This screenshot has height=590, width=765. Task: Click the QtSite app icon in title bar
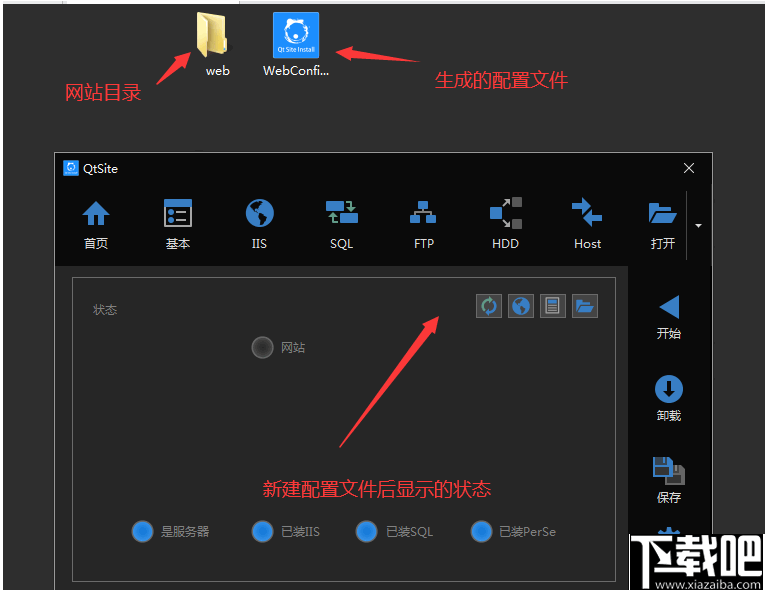click(x=71, y=168)
